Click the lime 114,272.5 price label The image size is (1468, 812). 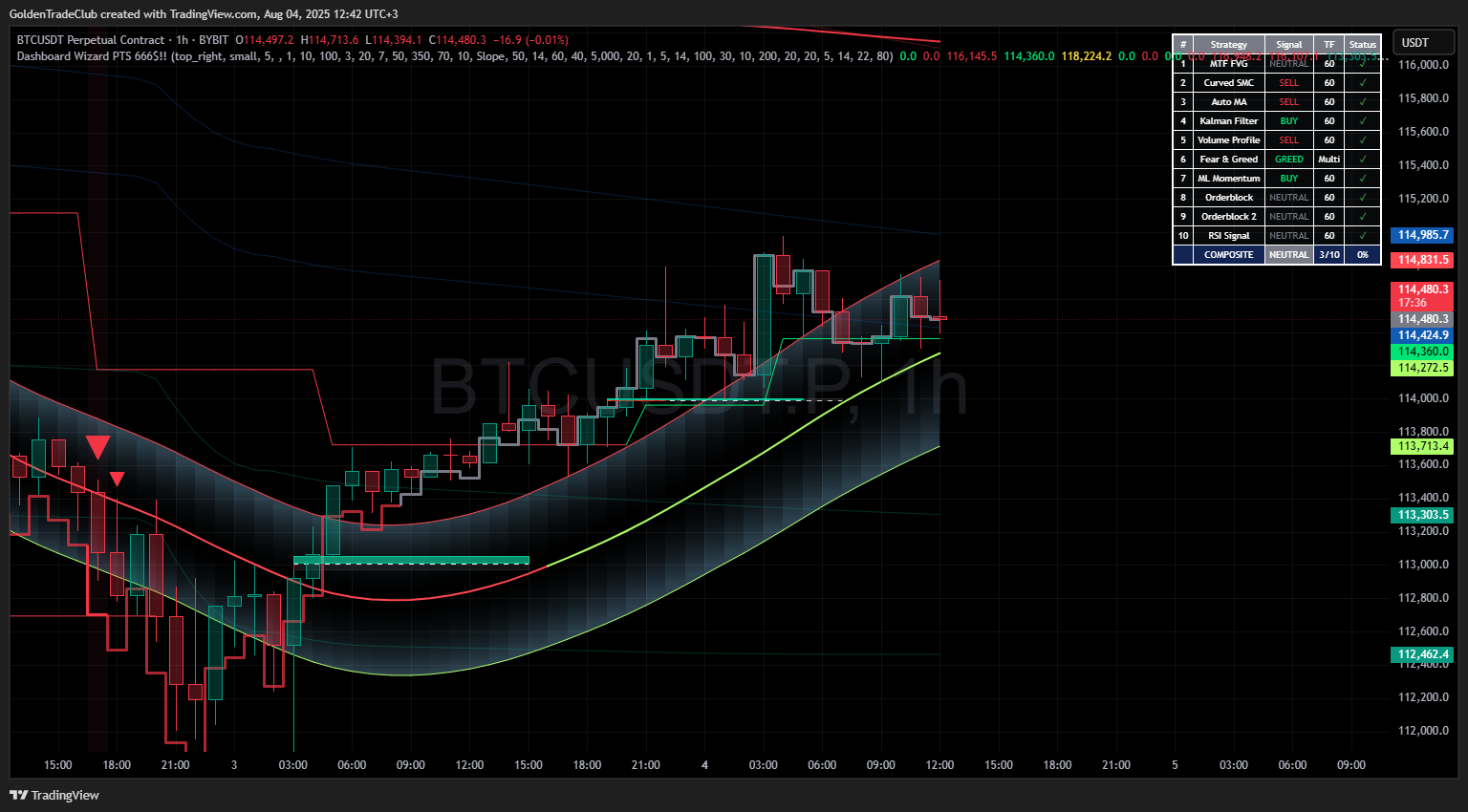1422,368
